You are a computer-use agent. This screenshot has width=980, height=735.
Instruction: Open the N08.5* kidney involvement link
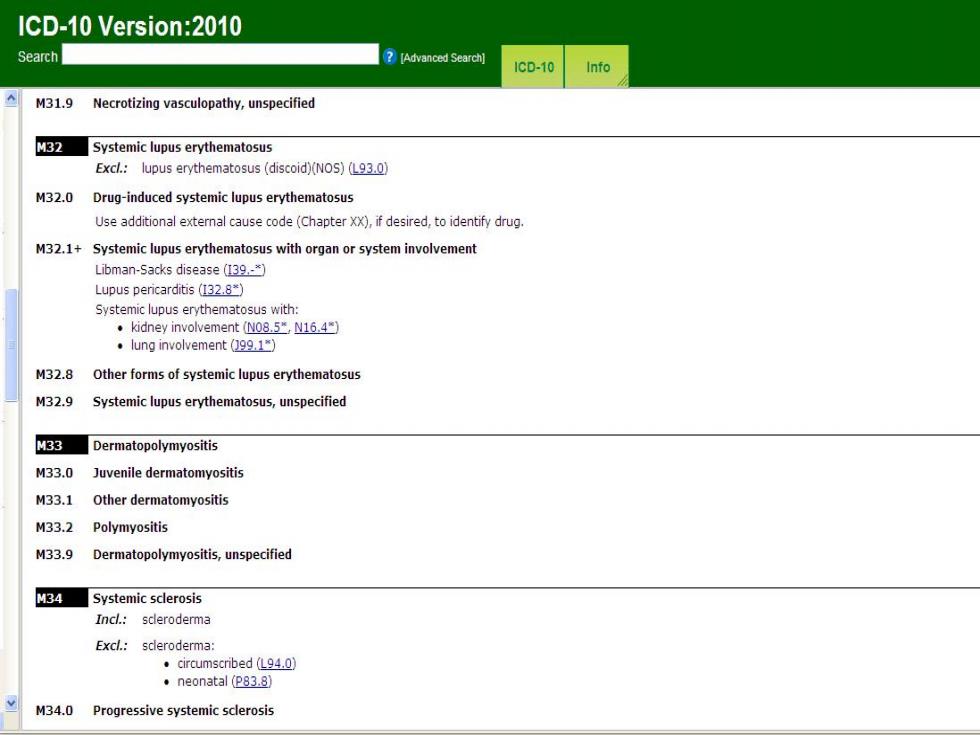click(266, 327)
